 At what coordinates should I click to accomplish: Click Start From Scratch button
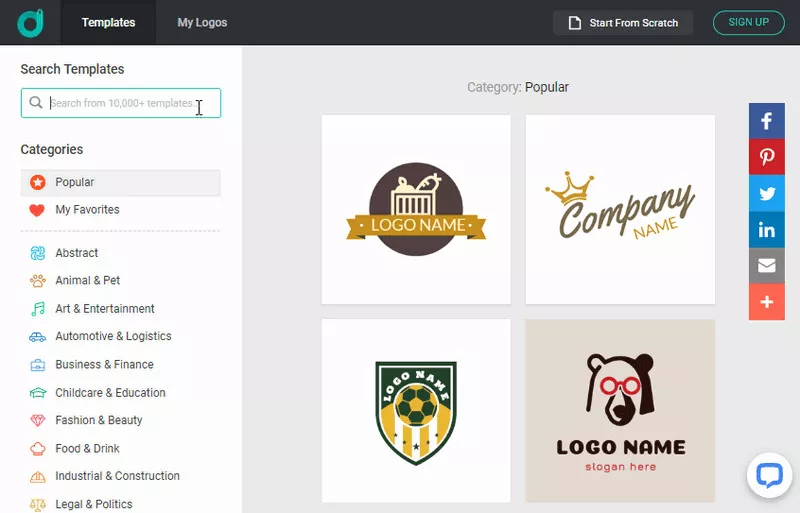623,23
